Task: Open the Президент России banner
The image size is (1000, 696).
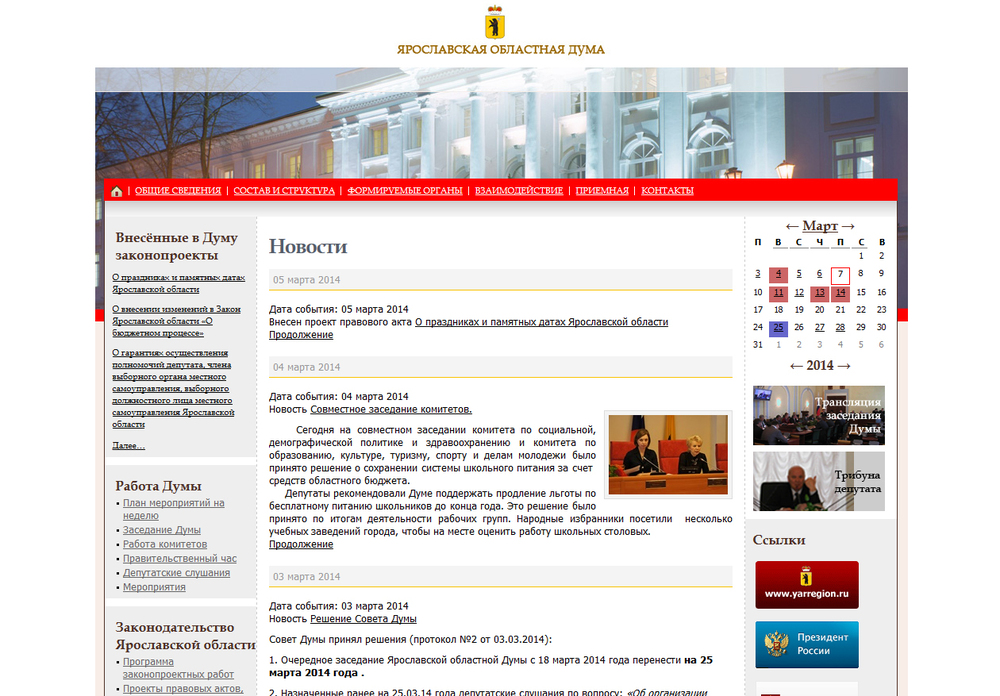Action: click(x=807, y=644)
